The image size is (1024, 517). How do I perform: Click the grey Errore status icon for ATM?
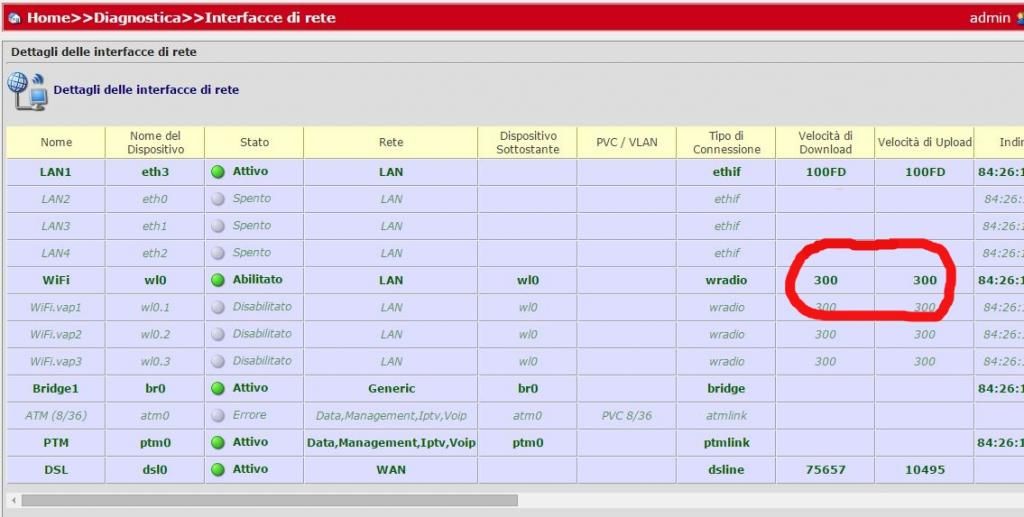218,415
